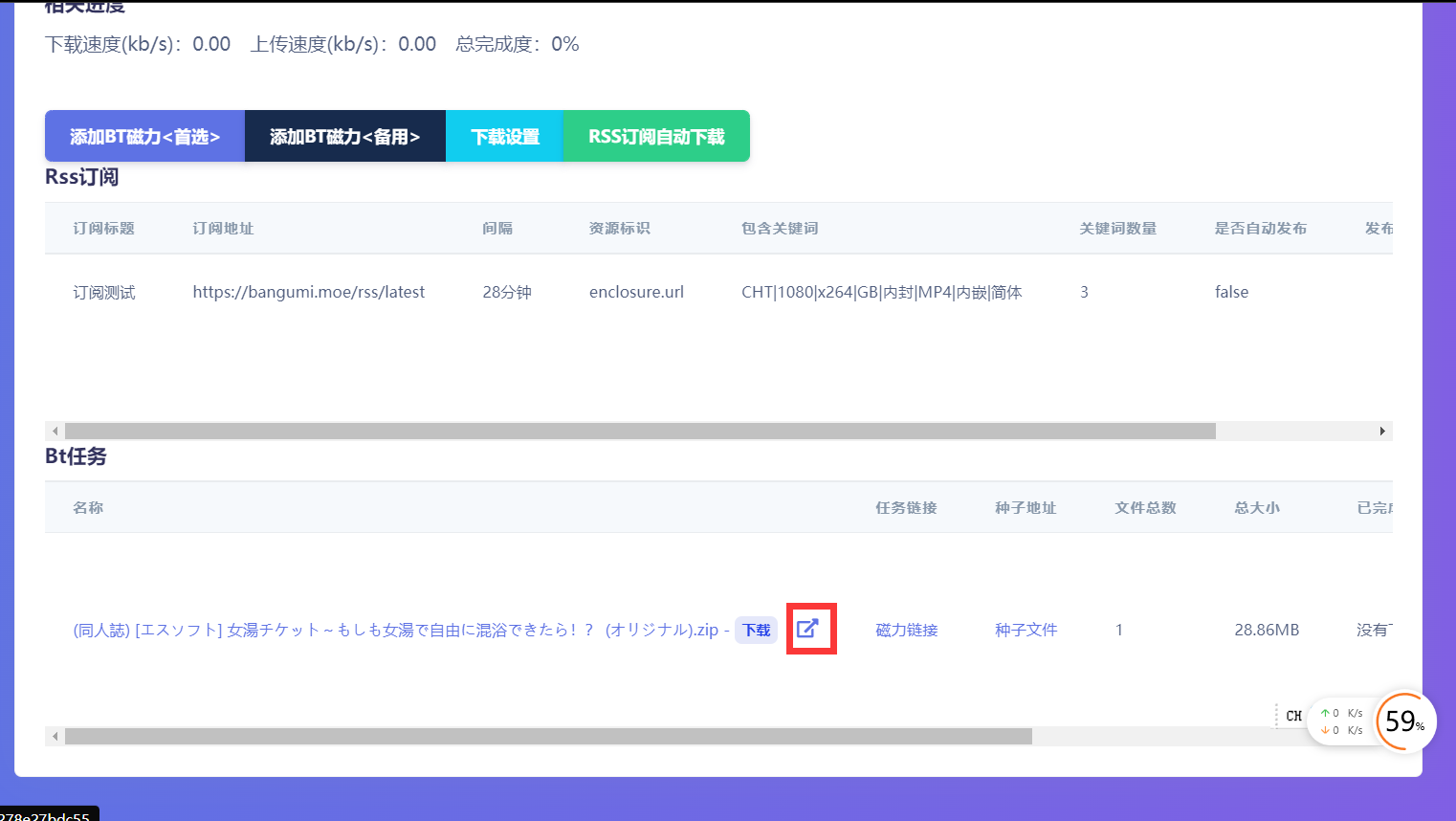This screenshot has width=1456, height=821.
Task: Click the 关键词数量 column header
Action: [x=1118, y=228]
